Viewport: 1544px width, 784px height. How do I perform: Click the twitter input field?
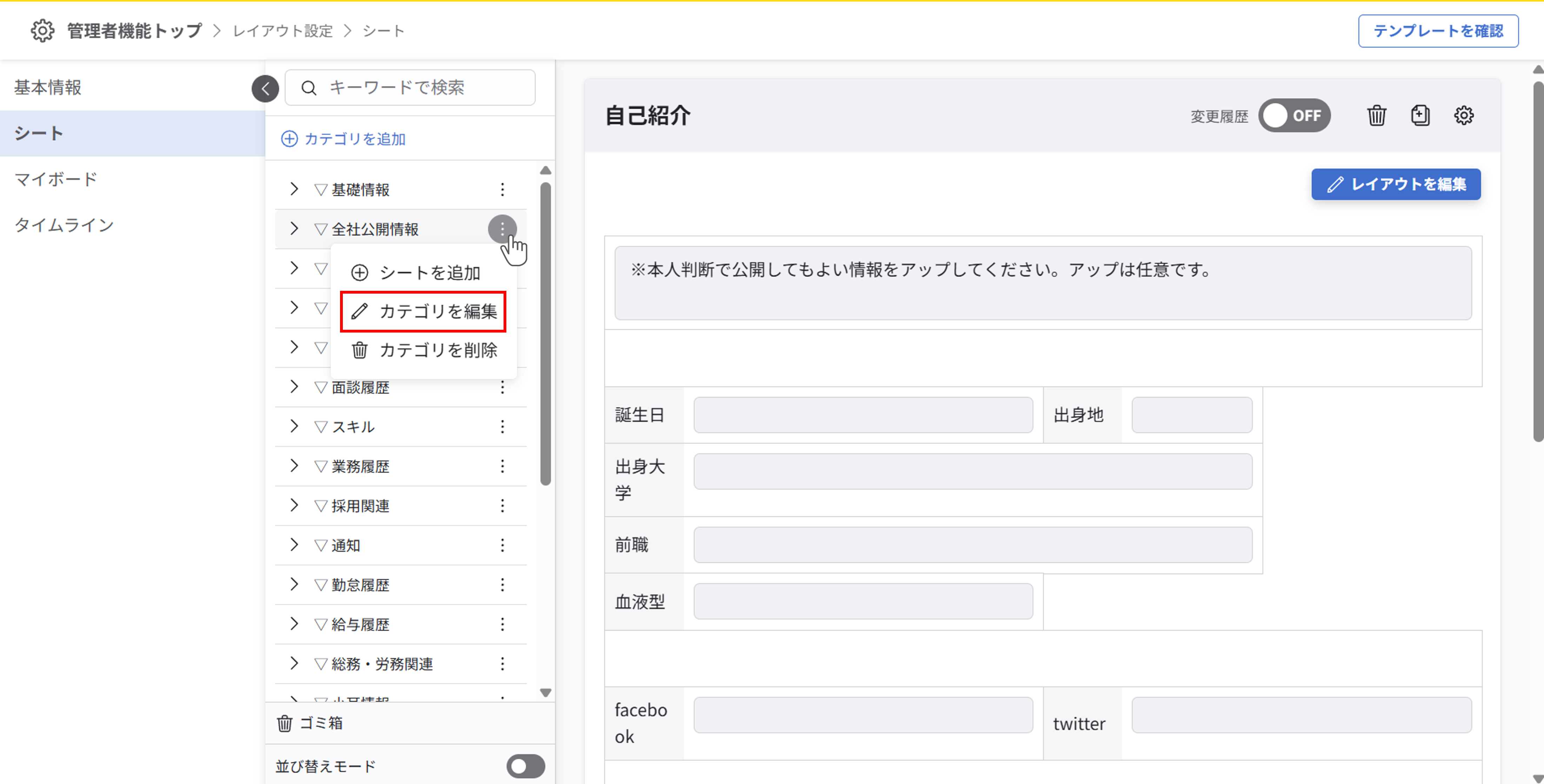pyautogui.click(x=1301, y=715)
